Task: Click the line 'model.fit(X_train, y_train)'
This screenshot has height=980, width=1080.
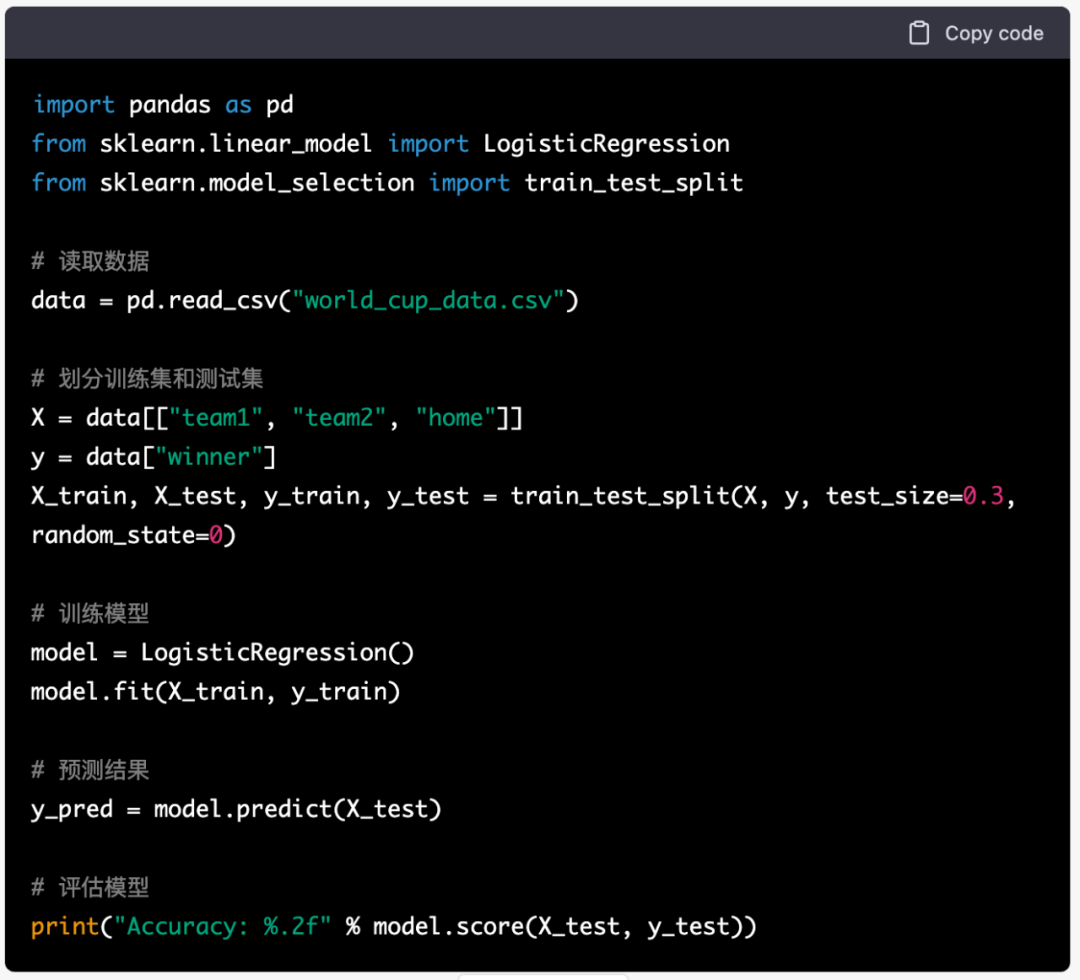Action: click(216, 691)
